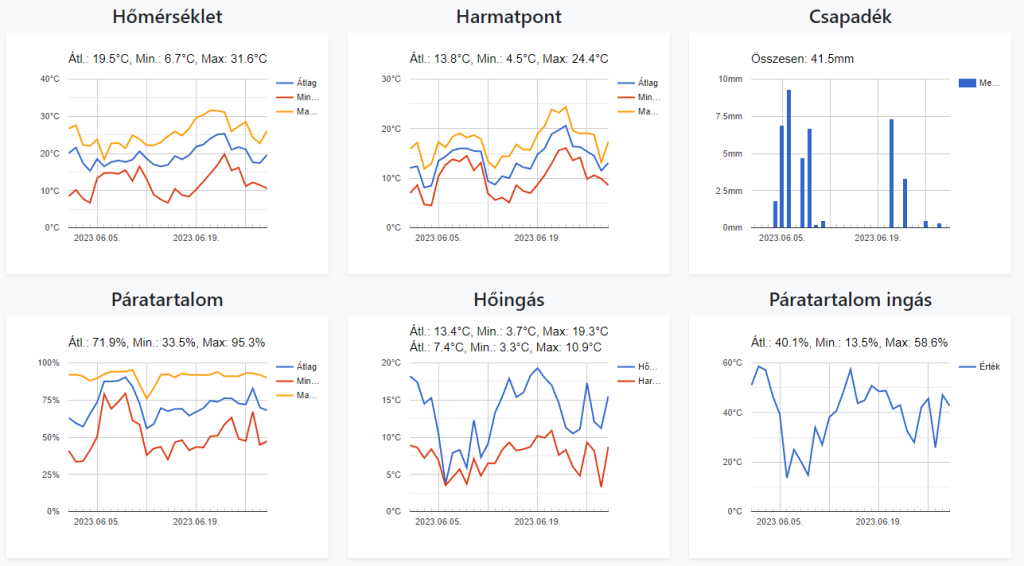Click the 2023.06.05. axis label in Hőingás chart
This screenshot has height=566, width=1024.
(x=436, y=522)
